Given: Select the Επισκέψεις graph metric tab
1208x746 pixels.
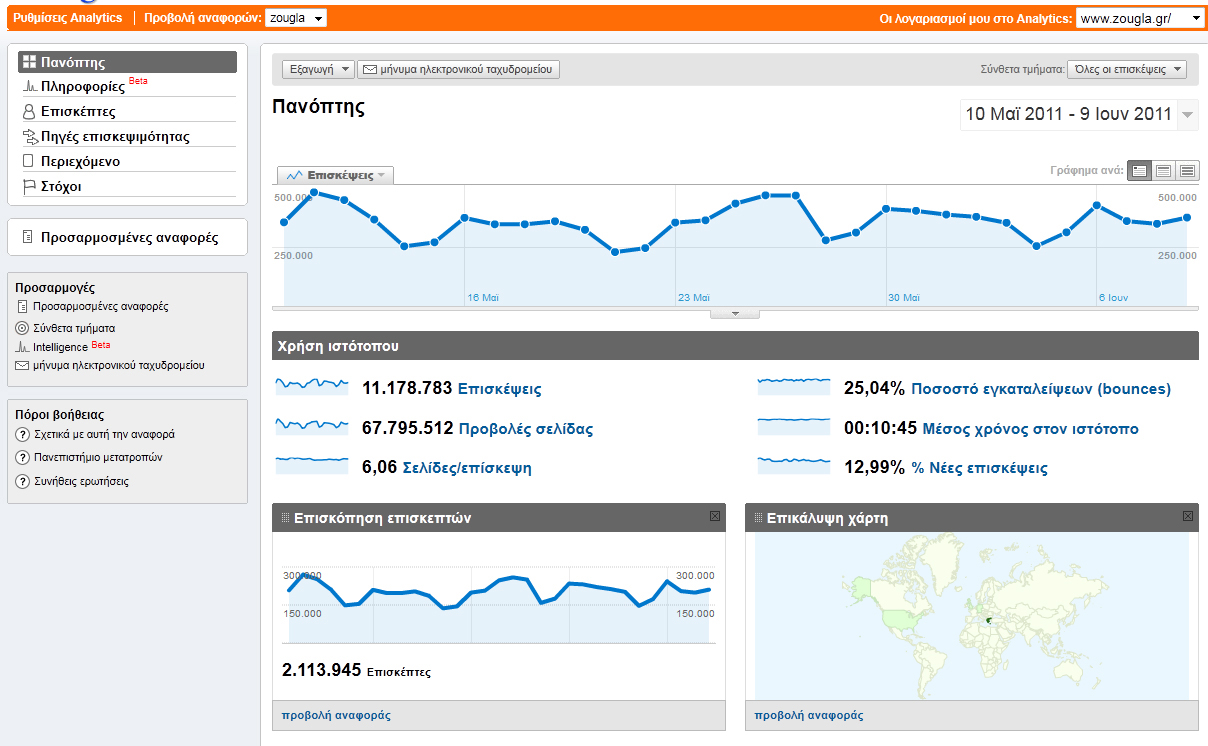Looking at the screenshot, I should (x=335, y=175).
